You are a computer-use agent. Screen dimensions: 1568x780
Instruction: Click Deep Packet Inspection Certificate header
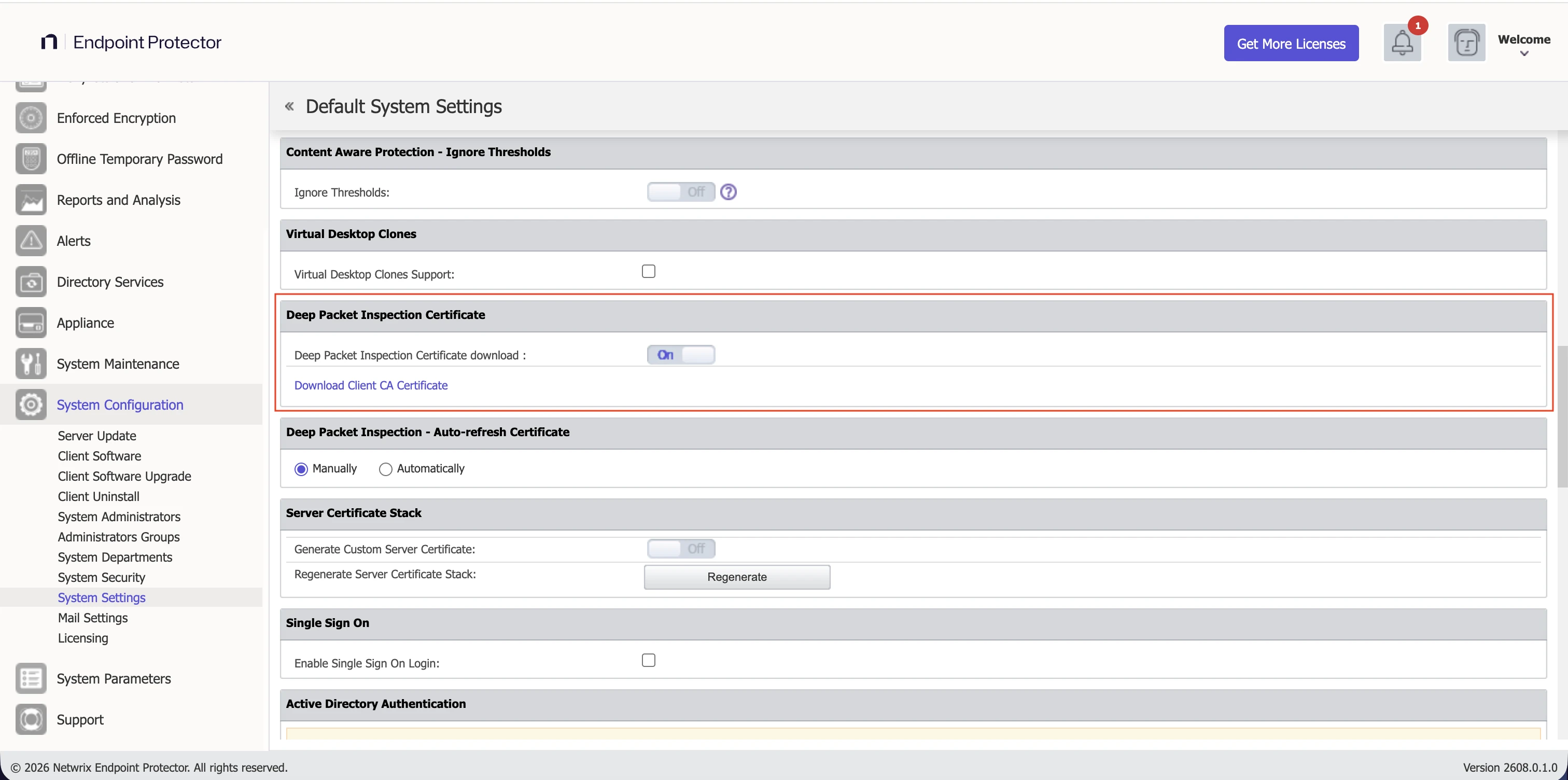click(x=913, y=315)
